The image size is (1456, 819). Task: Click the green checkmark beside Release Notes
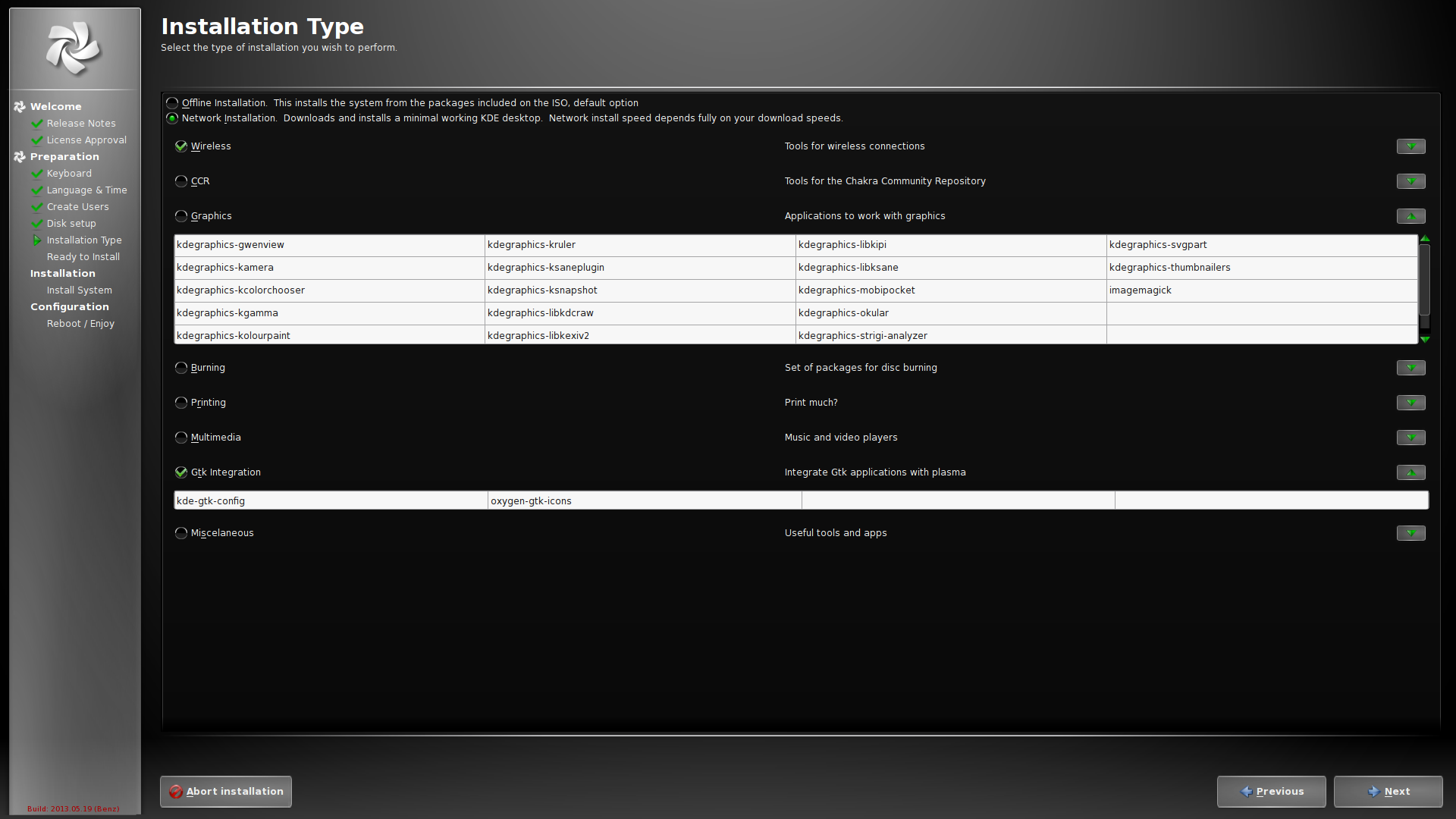click(x=36, y=124)
